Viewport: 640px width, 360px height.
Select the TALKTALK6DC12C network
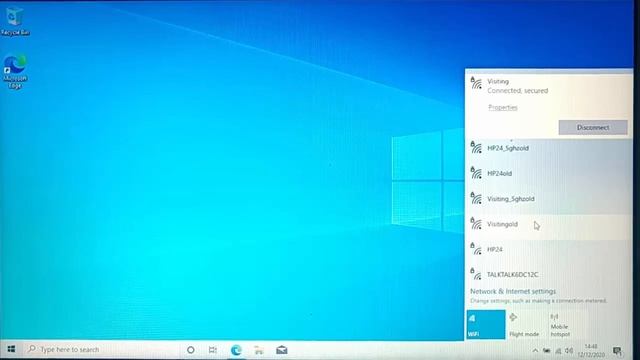coord(549,274)
